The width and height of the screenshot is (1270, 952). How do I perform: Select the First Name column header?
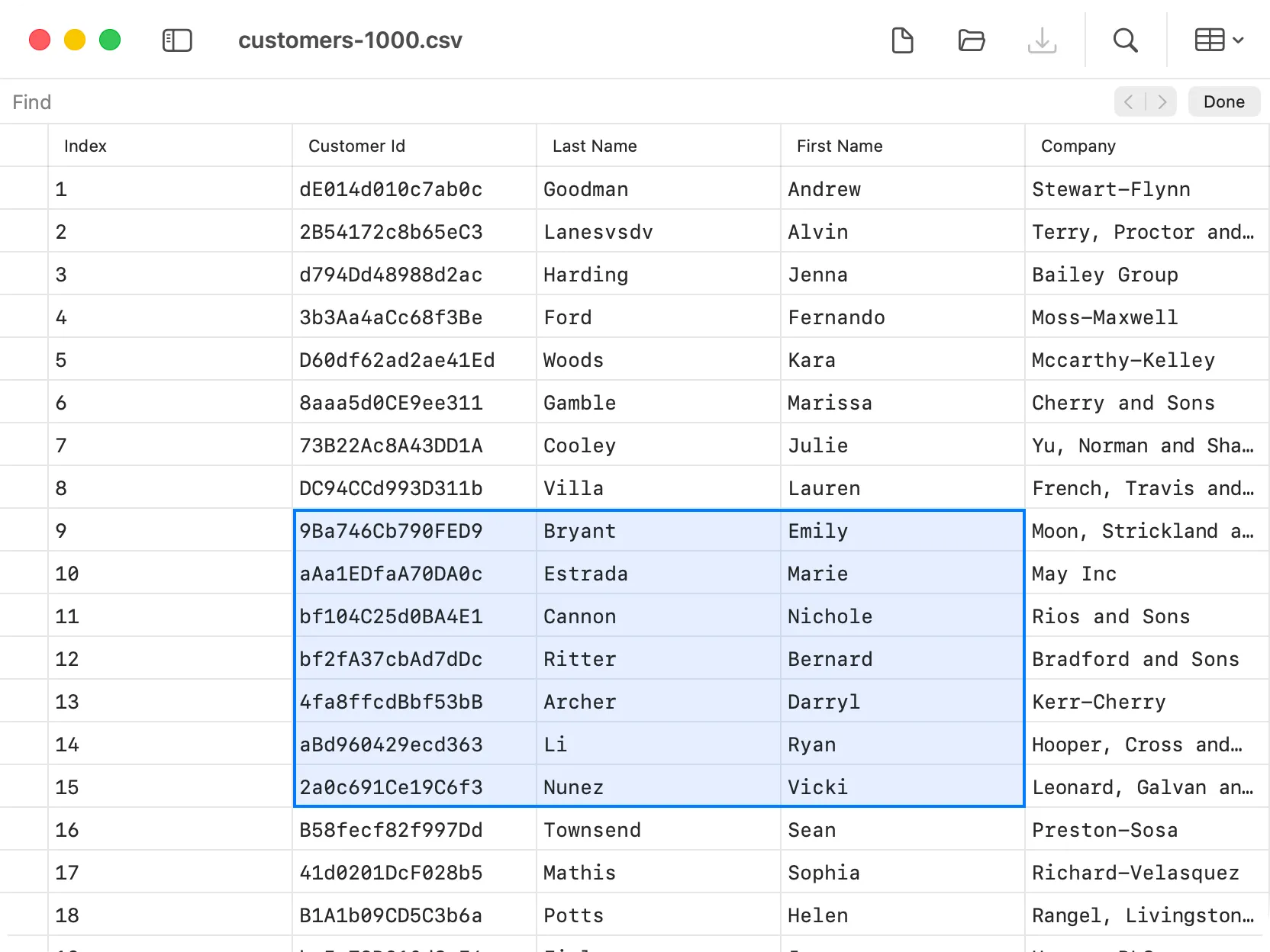903,146
